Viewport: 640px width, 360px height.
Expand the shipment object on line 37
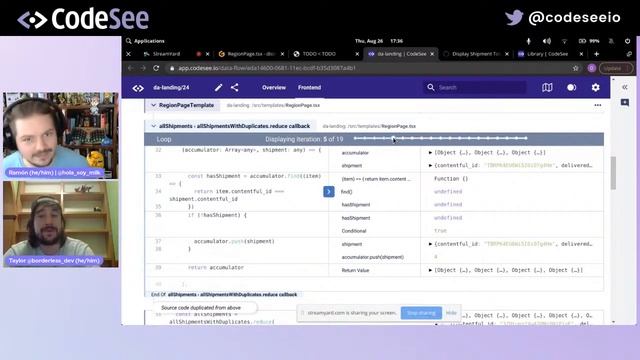point(430,244)
